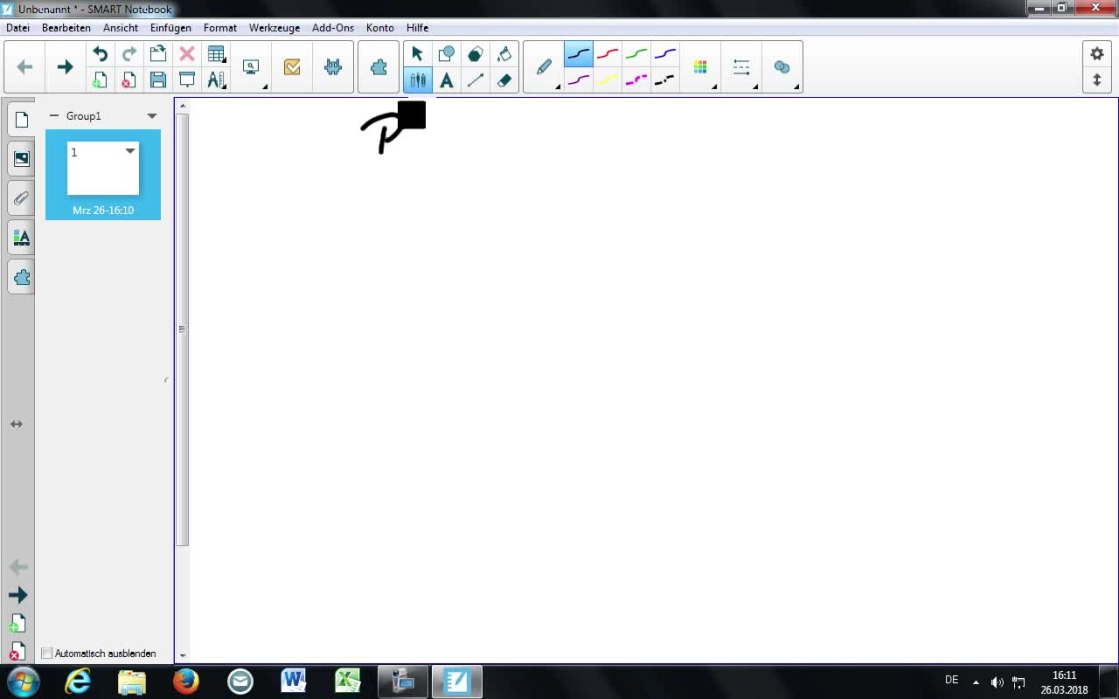Delete the current page from the top toolbar

point(129,80)
